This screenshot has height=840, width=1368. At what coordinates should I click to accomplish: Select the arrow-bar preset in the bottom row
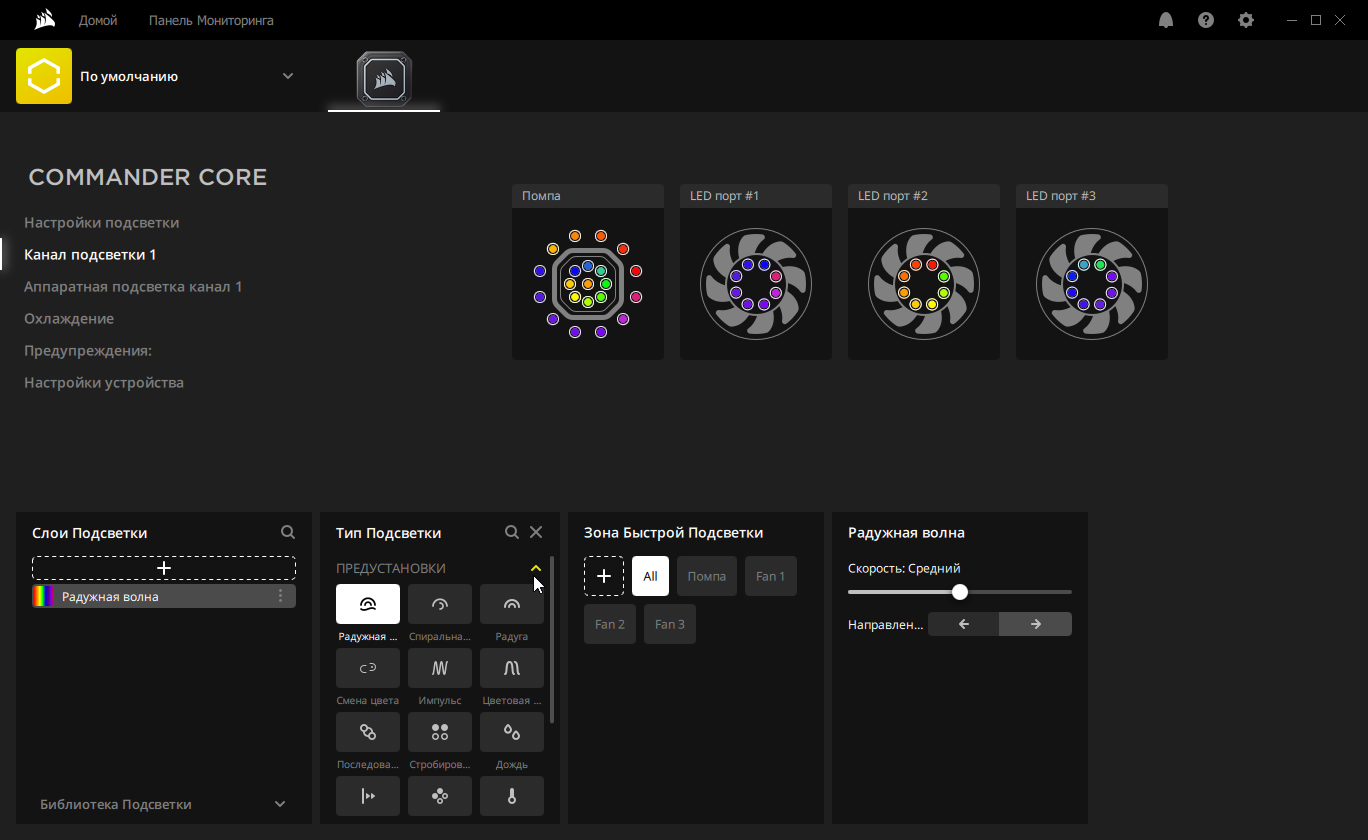click(x=368, y=796)
